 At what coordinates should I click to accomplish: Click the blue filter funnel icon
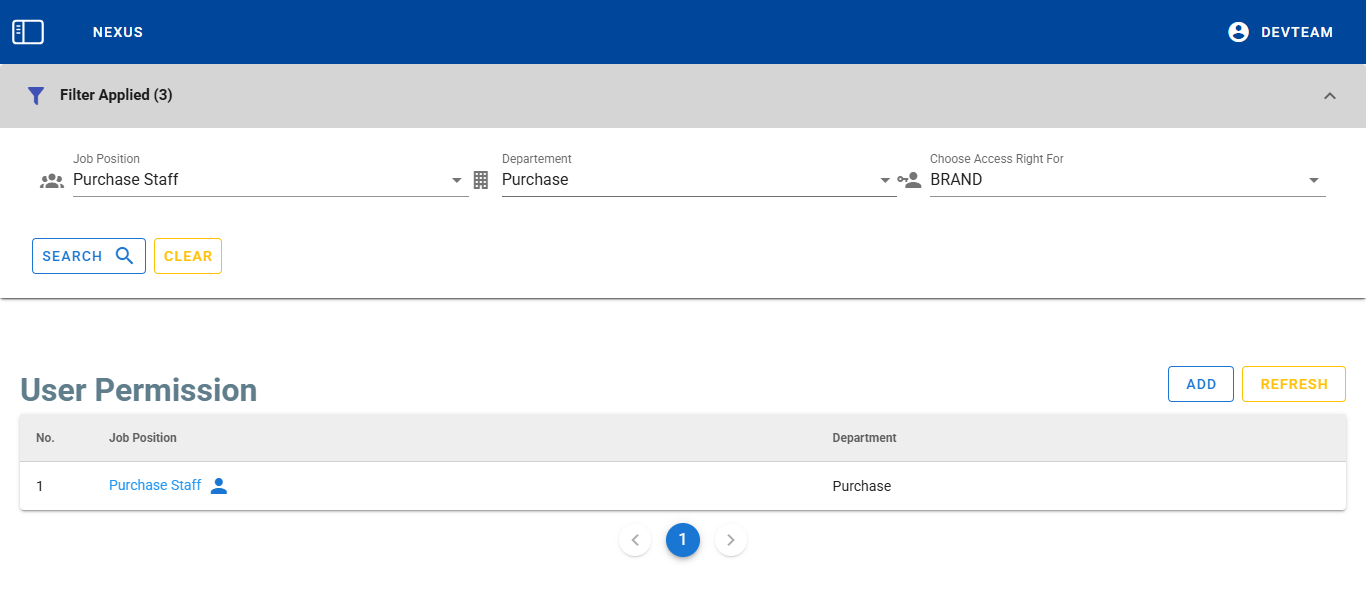click(36, 96)
